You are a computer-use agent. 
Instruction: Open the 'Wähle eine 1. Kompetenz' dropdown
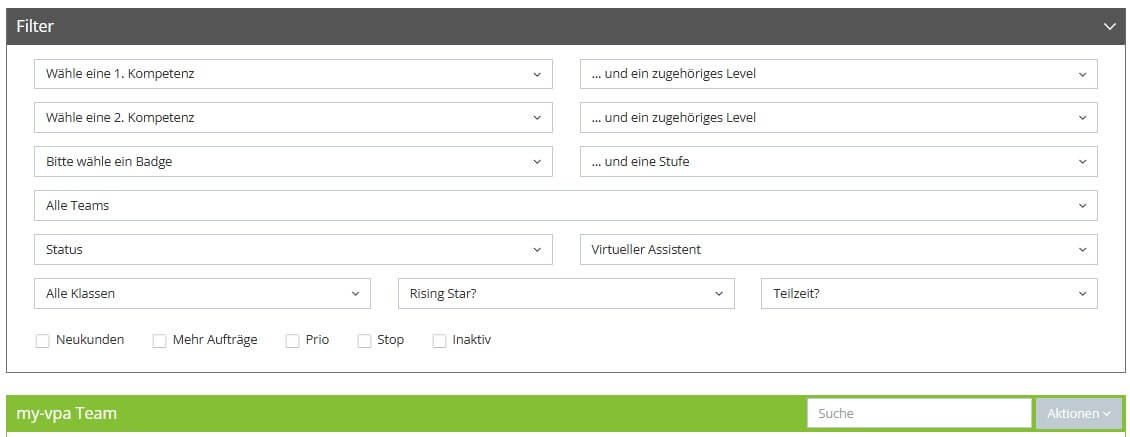(293, 74)
